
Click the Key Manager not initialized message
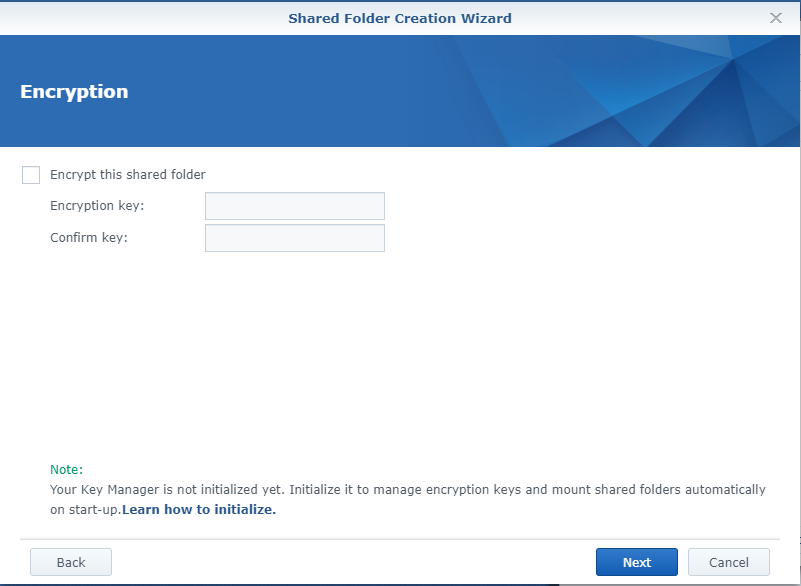pos(400,490)
